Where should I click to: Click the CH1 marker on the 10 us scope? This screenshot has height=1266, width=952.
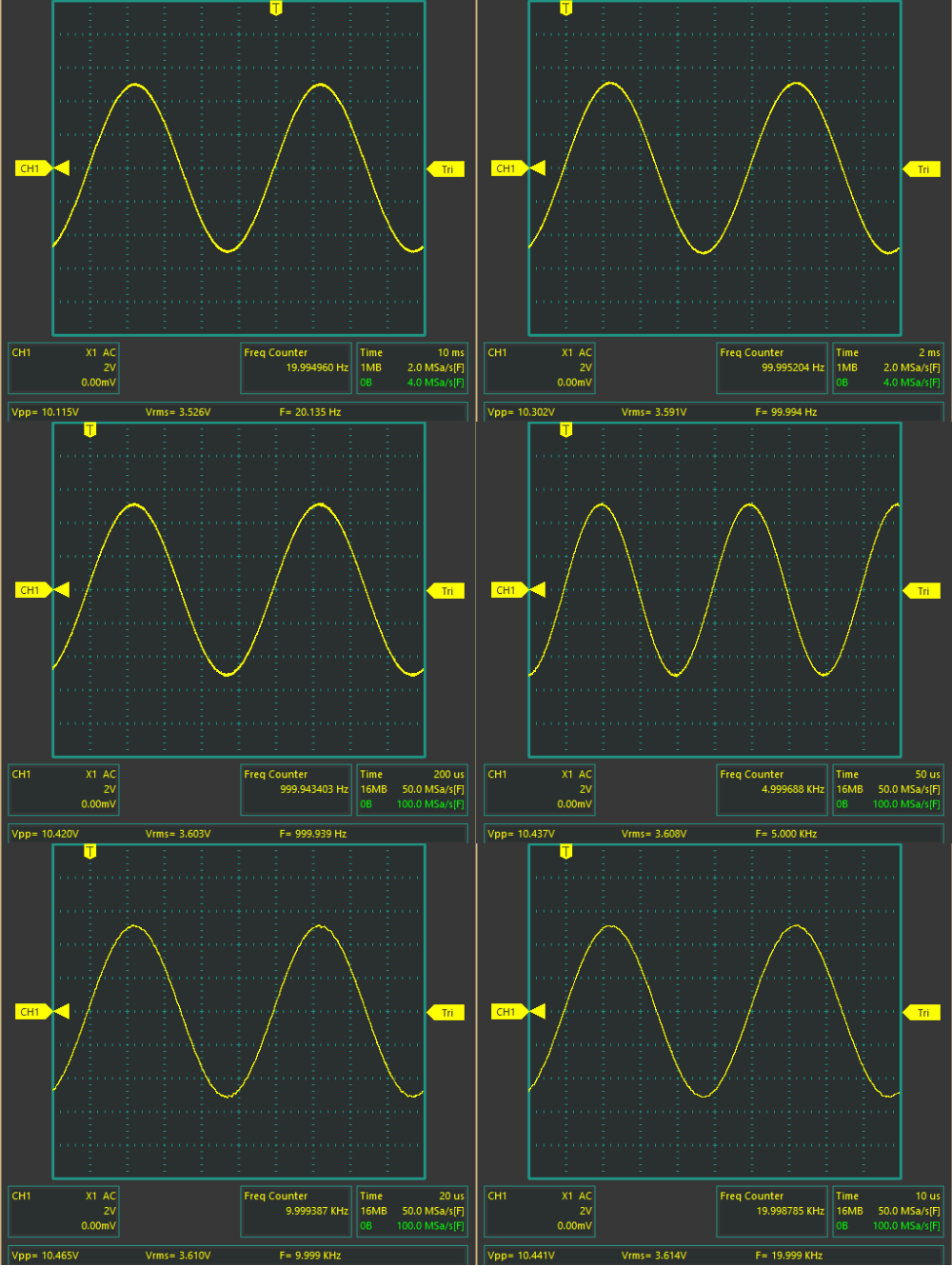click(507, 1012)
